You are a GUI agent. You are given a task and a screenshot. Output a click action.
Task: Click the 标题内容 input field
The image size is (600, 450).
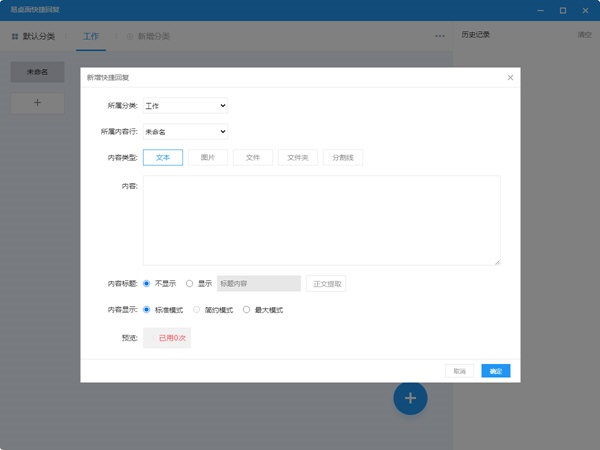coord(259,284)
